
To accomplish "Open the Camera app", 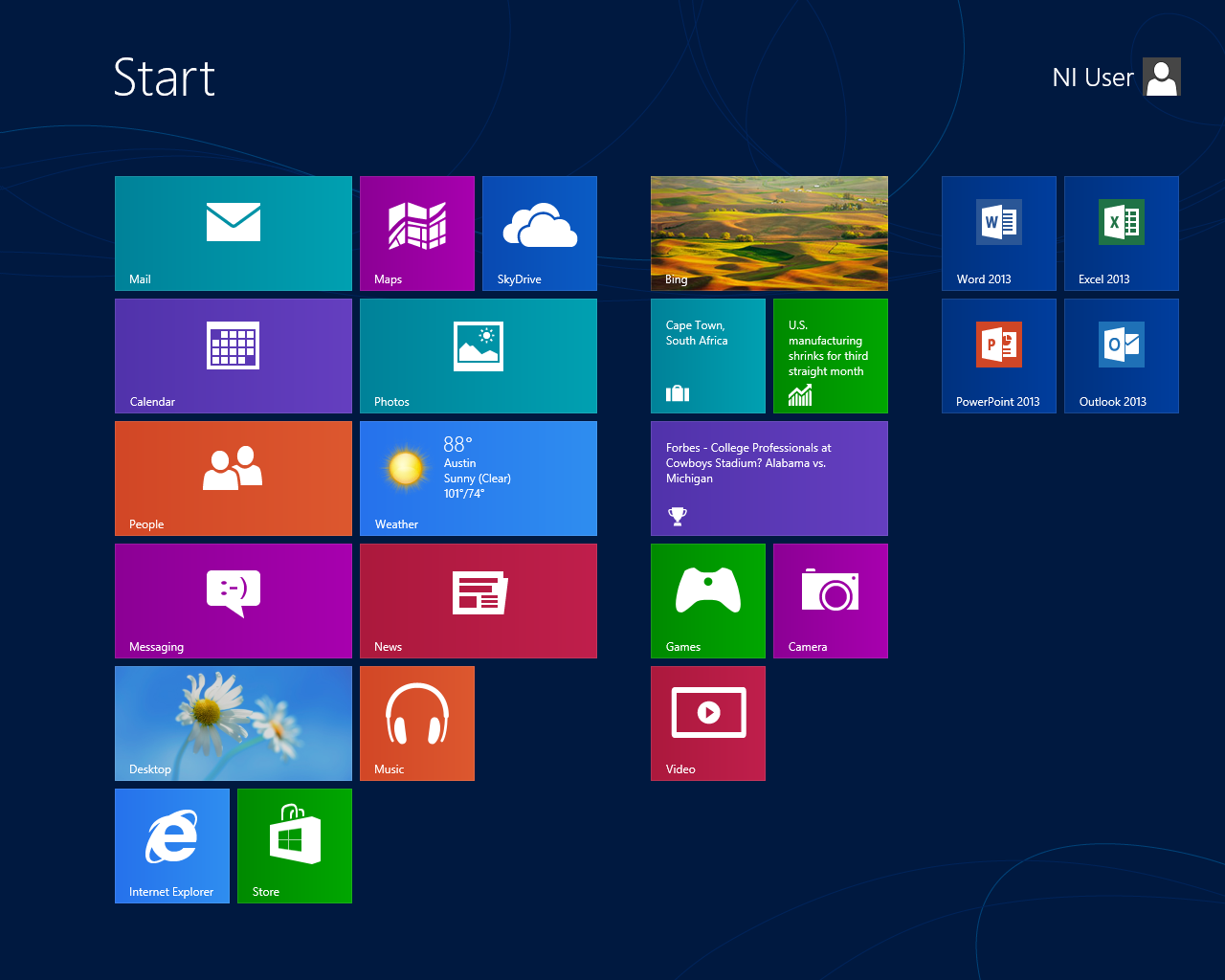I will [x=830, y=600].
